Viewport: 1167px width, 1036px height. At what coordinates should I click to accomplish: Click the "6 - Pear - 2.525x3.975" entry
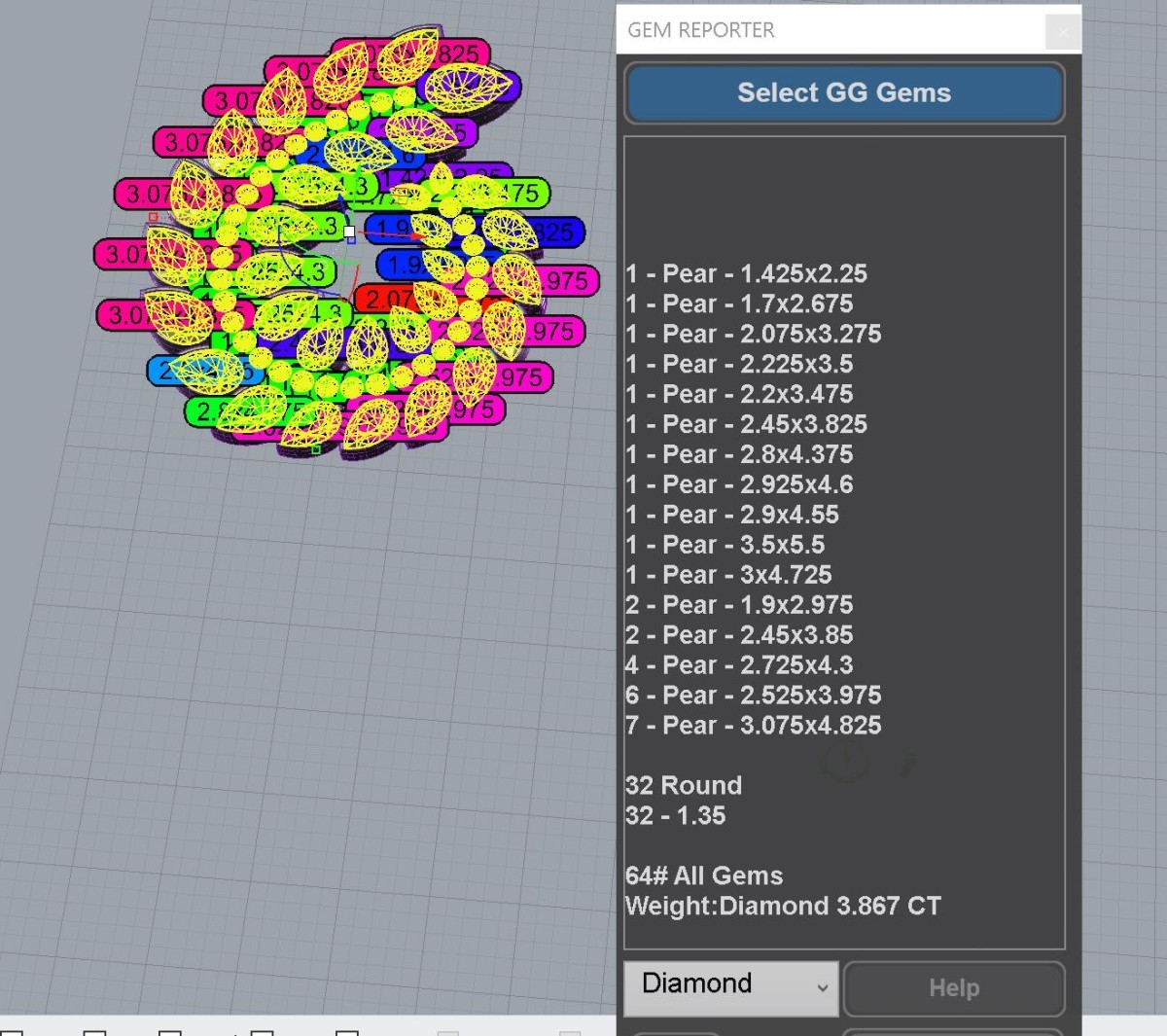pyautogui.click(x=754, y=696)
